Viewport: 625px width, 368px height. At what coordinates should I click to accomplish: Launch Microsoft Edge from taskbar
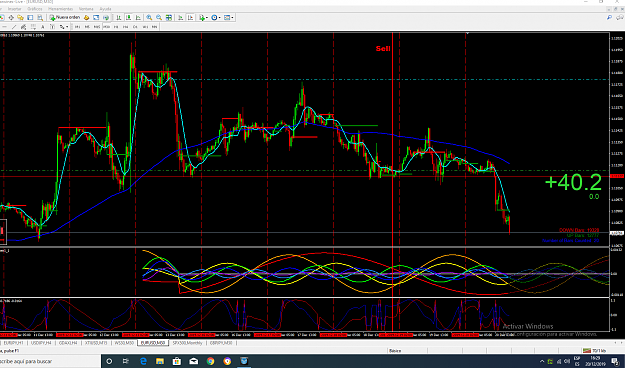click(x=143, y=361)
